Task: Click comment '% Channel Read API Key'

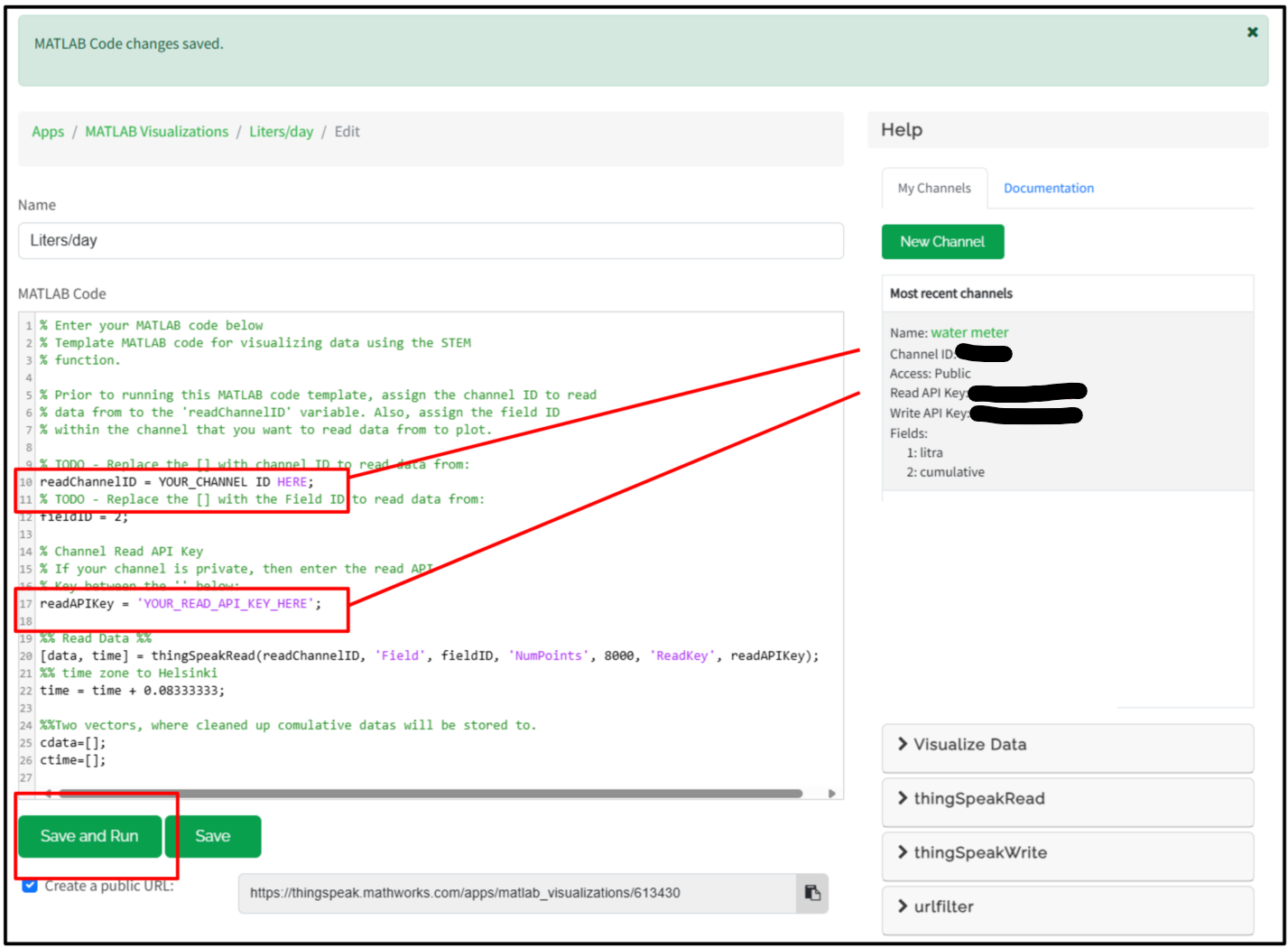Action: click(121, 552)
